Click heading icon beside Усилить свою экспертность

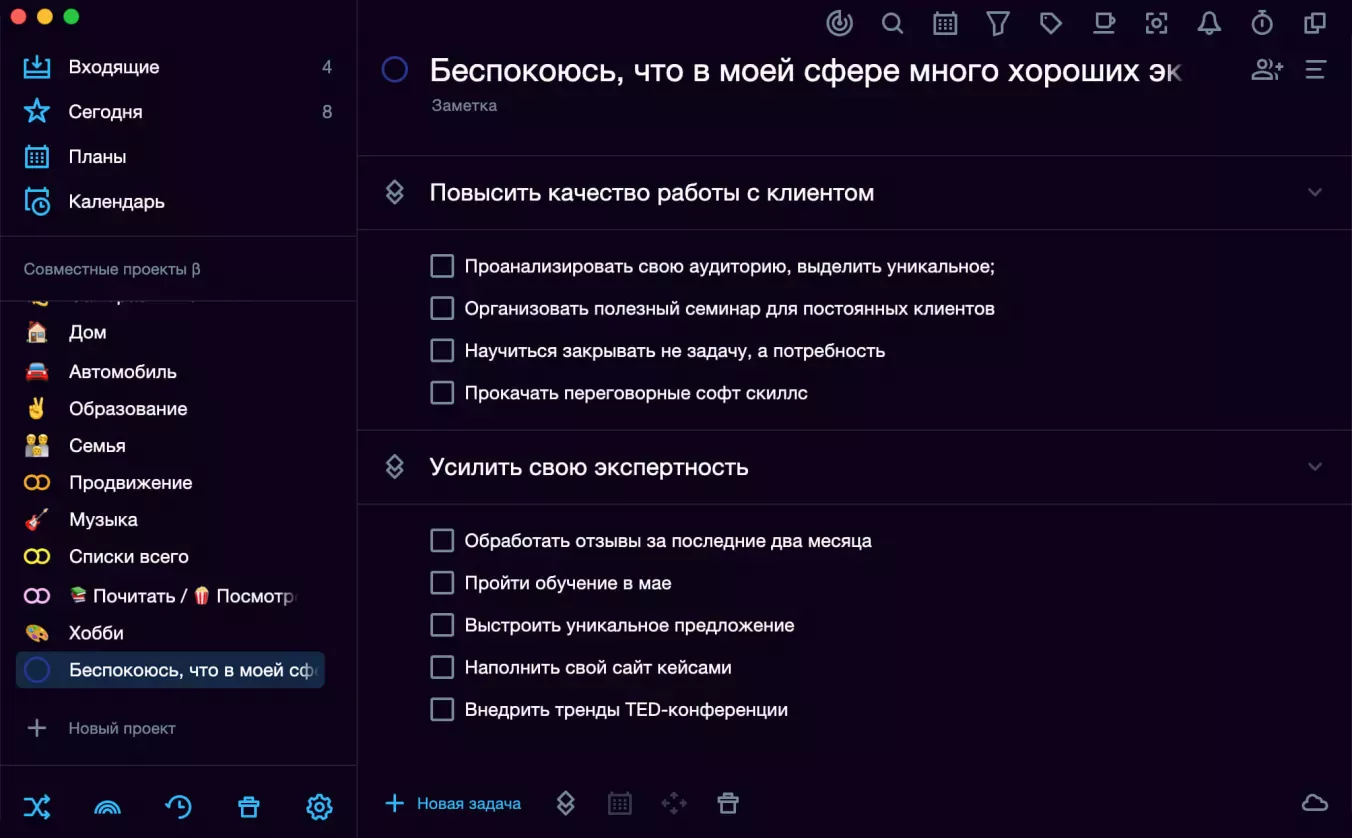point(395,467)
